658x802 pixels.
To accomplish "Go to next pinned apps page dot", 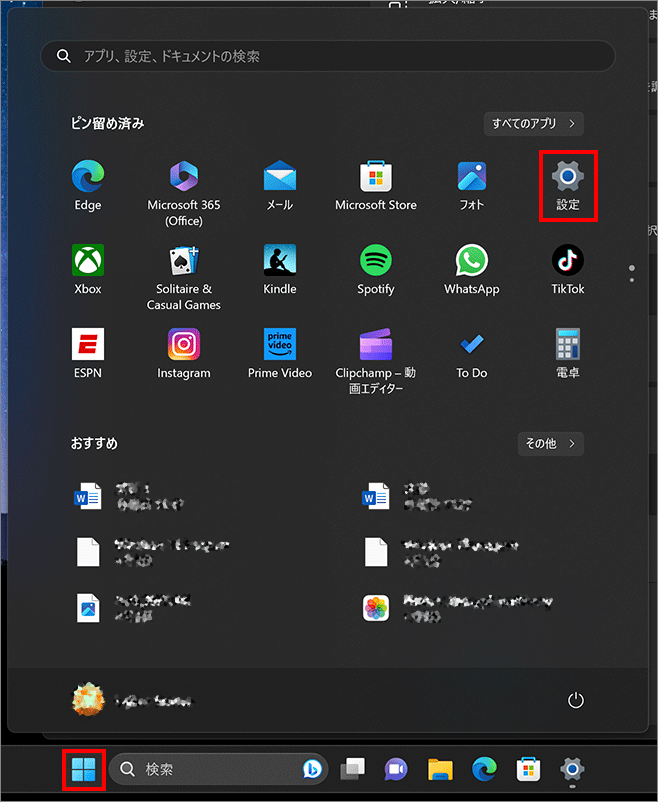I will pyautogui.click(x=630, y=280).
